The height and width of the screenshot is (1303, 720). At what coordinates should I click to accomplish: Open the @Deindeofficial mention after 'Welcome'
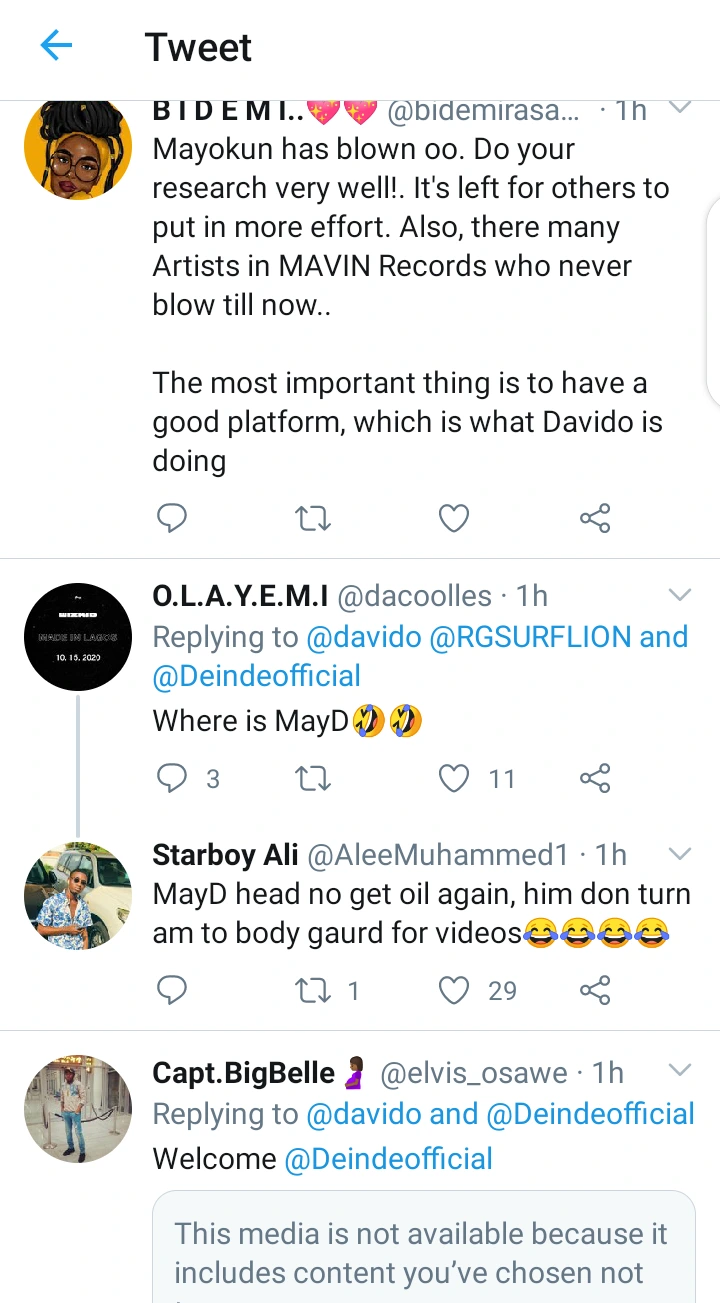coord(388,1159)
